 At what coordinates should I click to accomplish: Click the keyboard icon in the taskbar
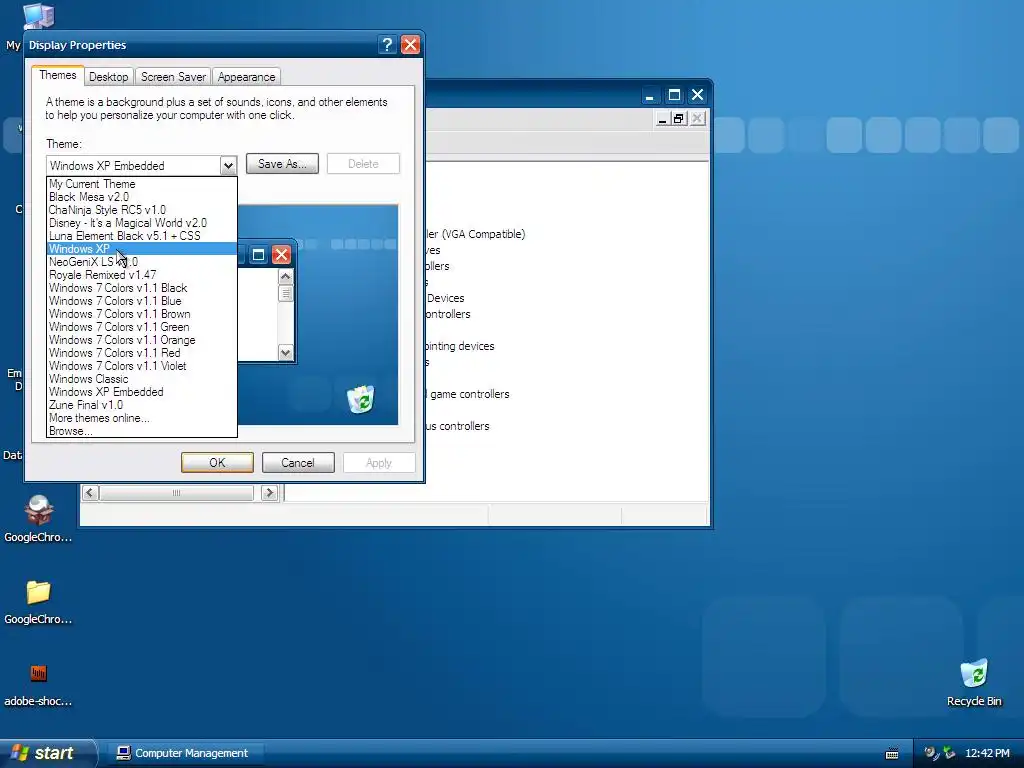[x=891, y=753]
